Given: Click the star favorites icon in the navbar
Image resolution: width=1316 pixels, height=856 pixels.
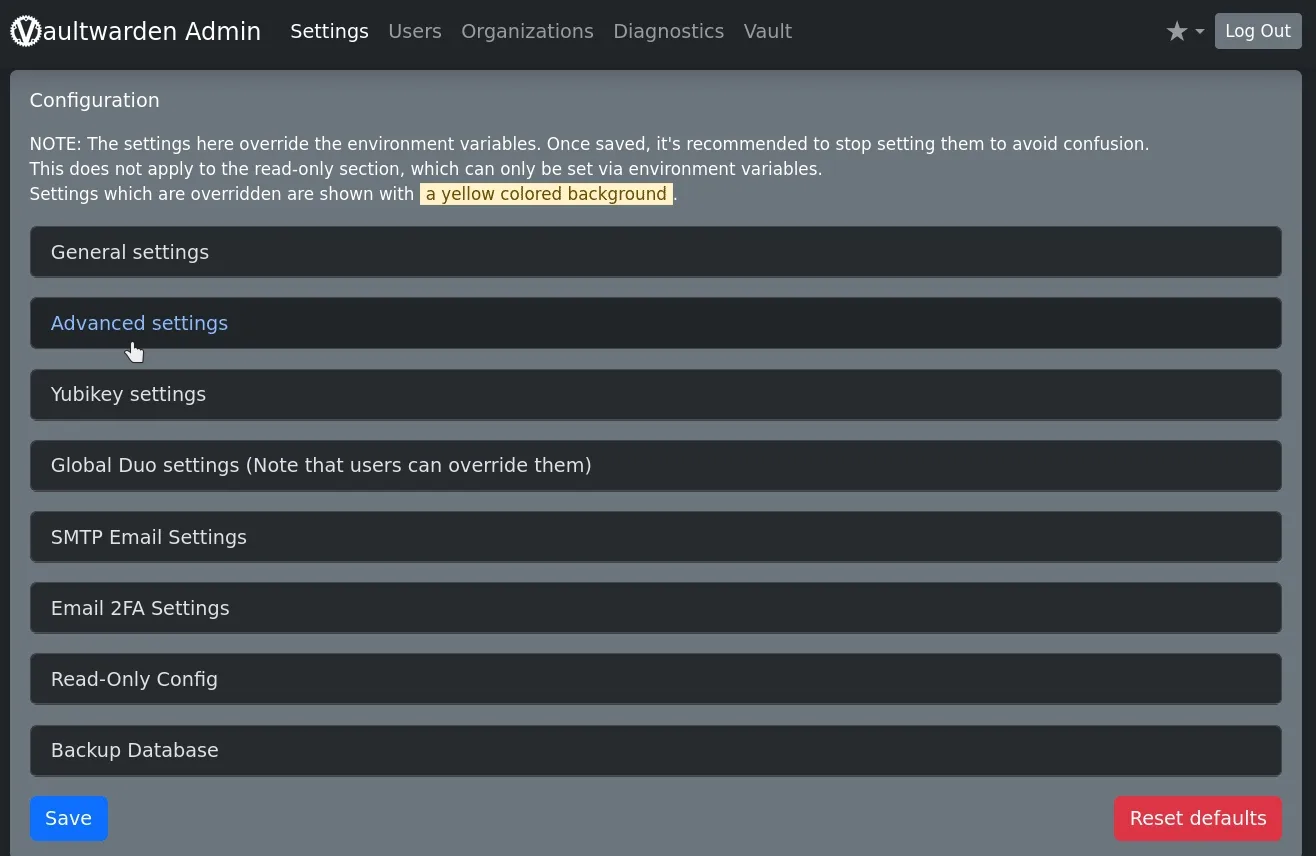Looking at the screenshot, I should click(1176, 31).
